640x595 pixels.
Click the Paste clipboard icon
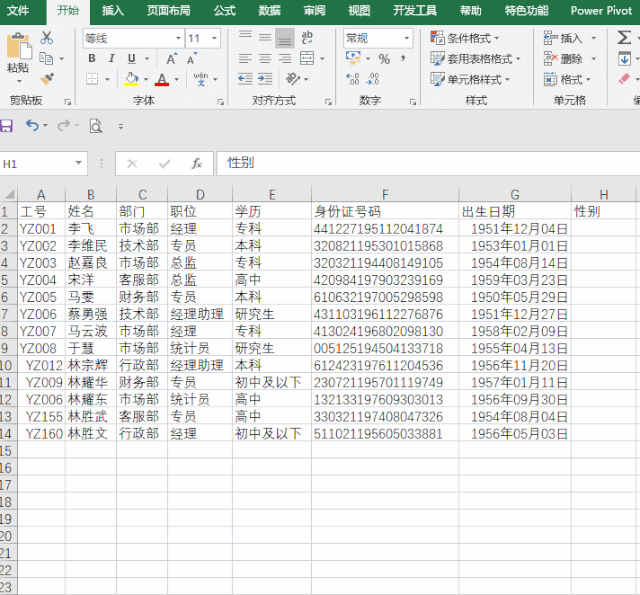tap(18, 47)
